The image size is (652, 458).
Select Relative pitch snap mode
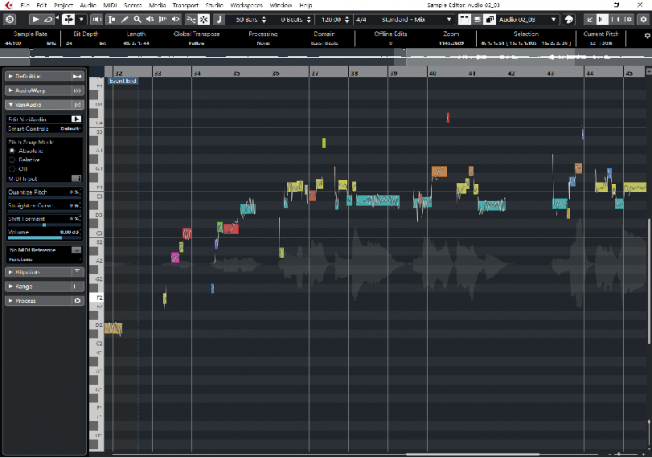(x=12, y=159)
